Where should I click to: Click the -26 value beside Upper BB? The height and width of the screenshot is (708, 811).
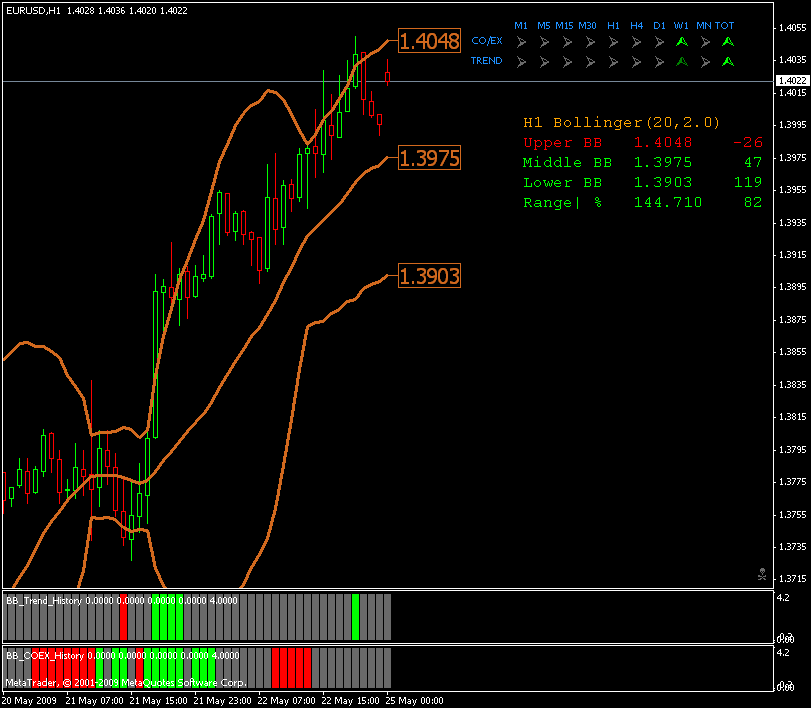tap(747, 142)
